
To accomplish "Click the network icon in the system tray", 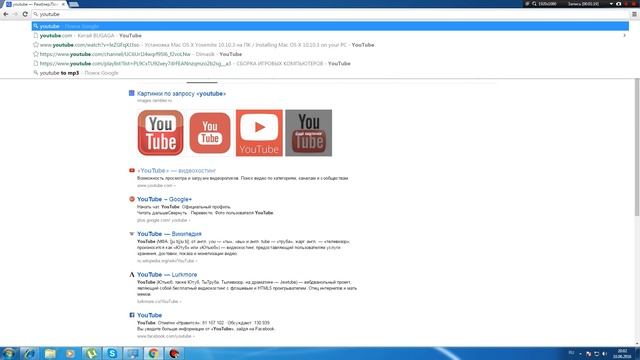I will [x=596, y=353].
